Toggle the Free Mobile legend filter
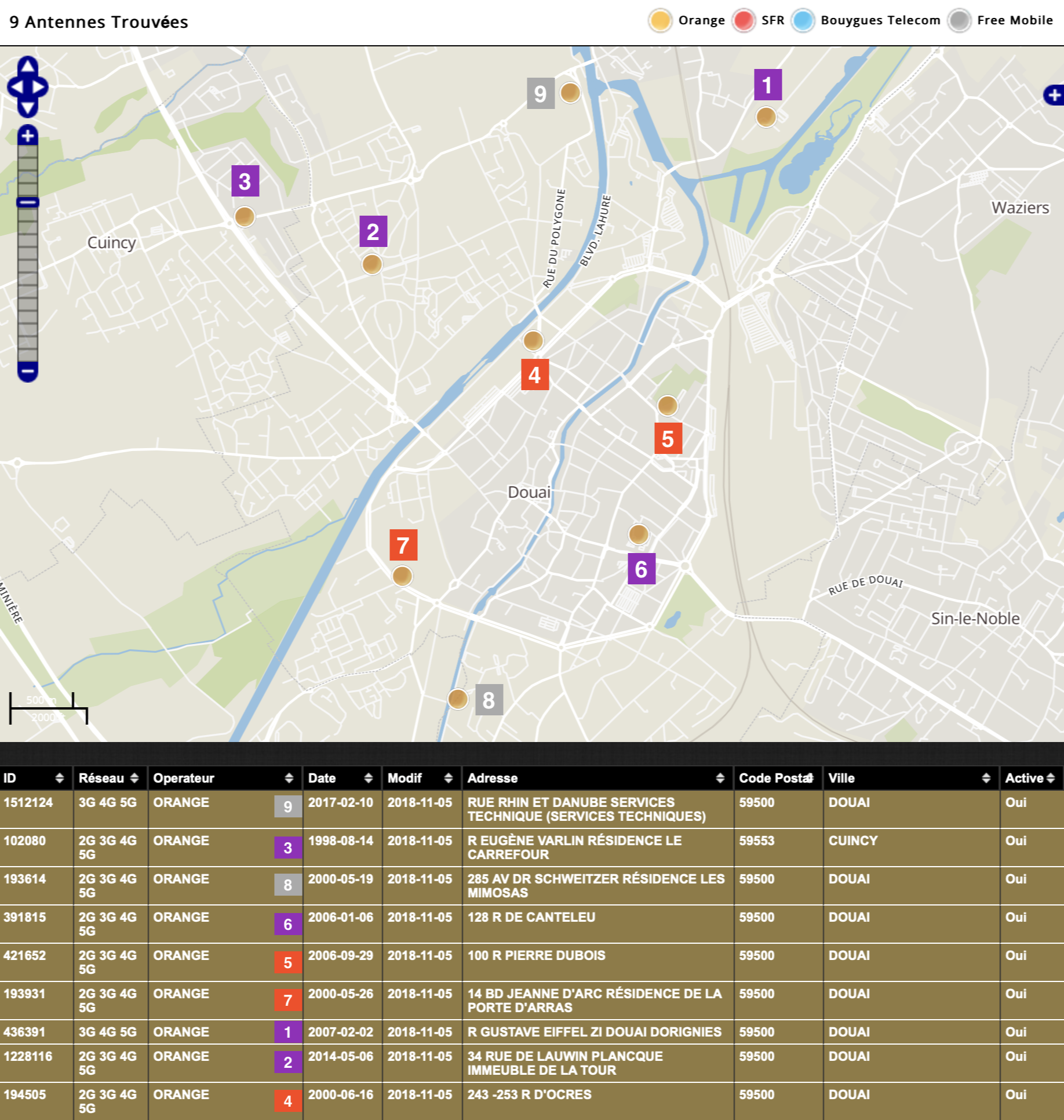The width and height of the screenshot is (1064, 1120). tap(1000, 20)
